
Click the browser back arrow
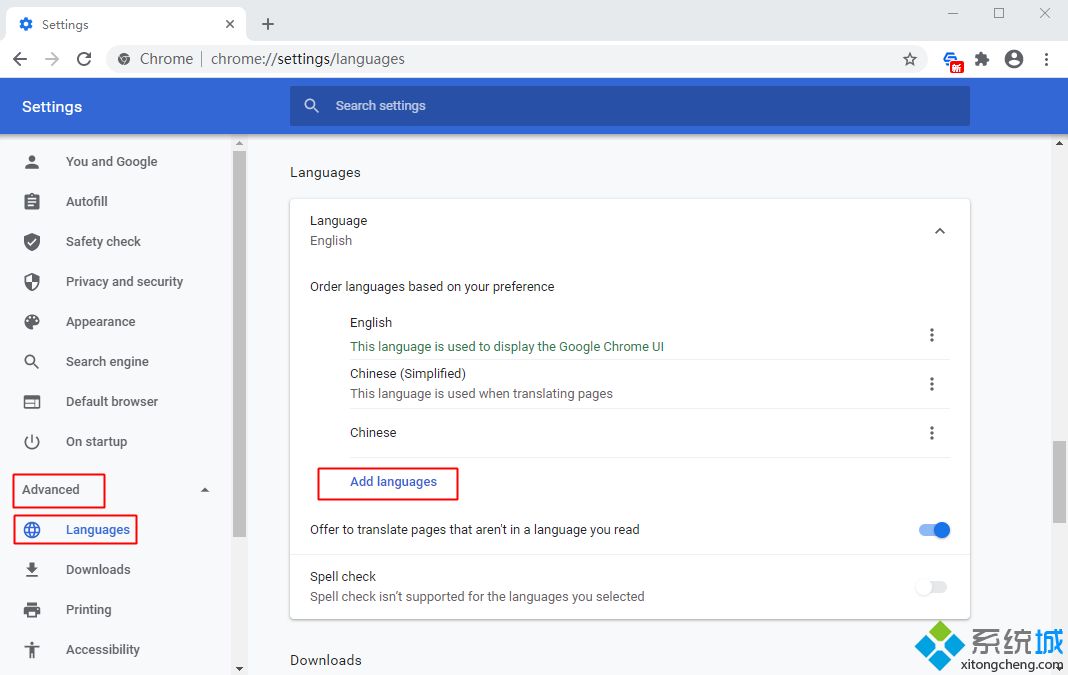[x=20, y=59]
